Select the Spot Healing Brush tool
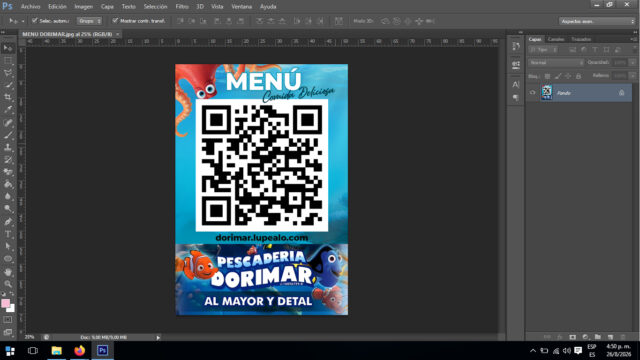 8,122
